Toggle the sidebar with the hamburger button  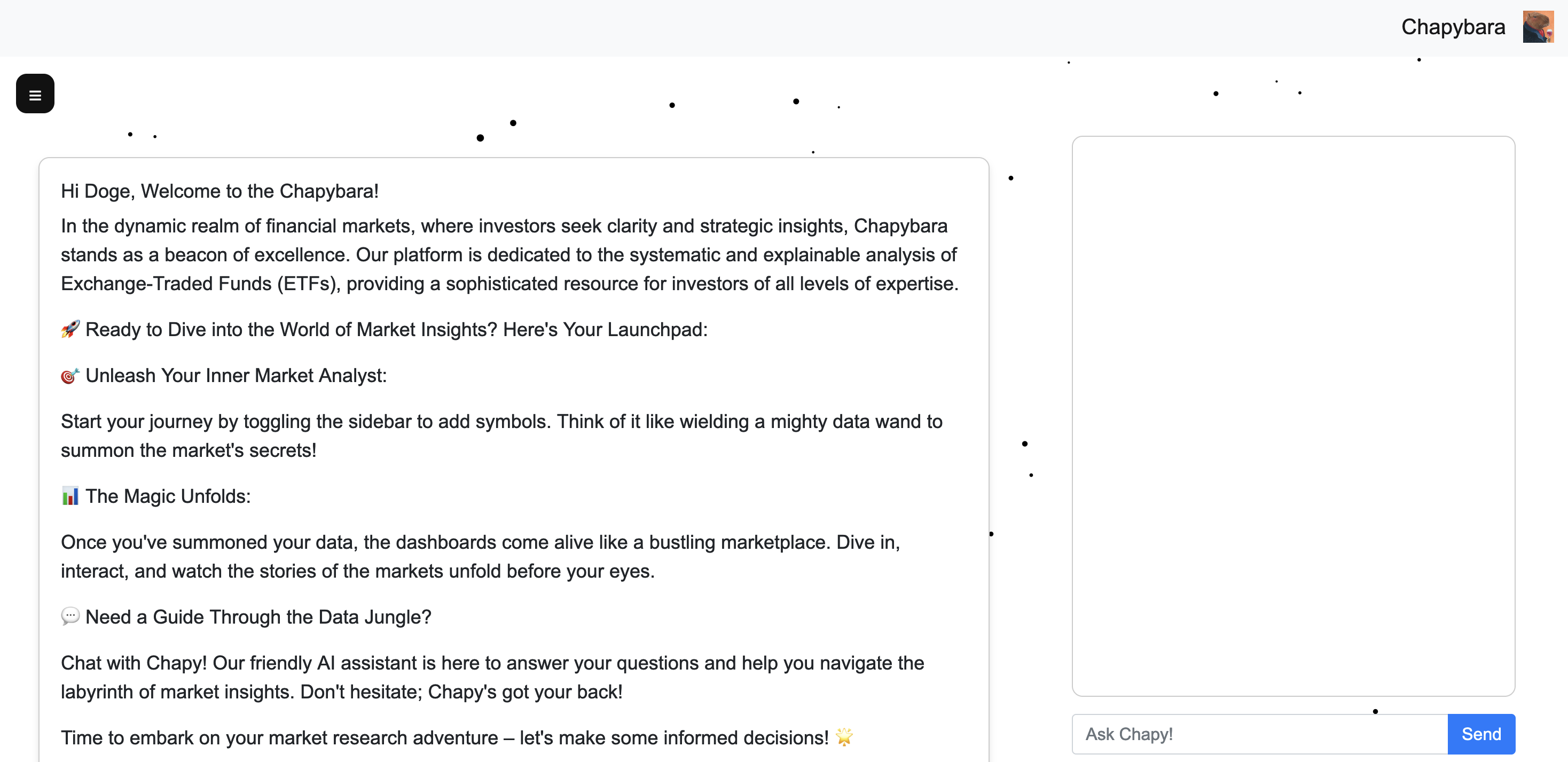[35, 94]
